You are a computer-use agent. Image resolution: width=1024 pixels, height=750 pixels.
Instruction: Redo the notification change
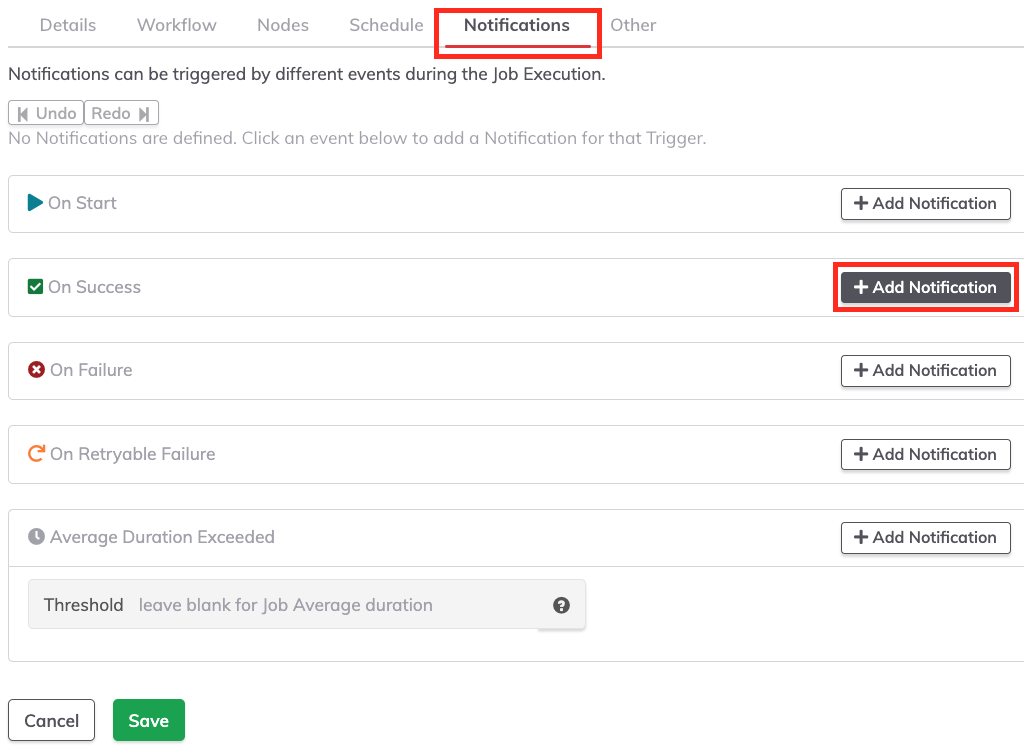[121, 113]
